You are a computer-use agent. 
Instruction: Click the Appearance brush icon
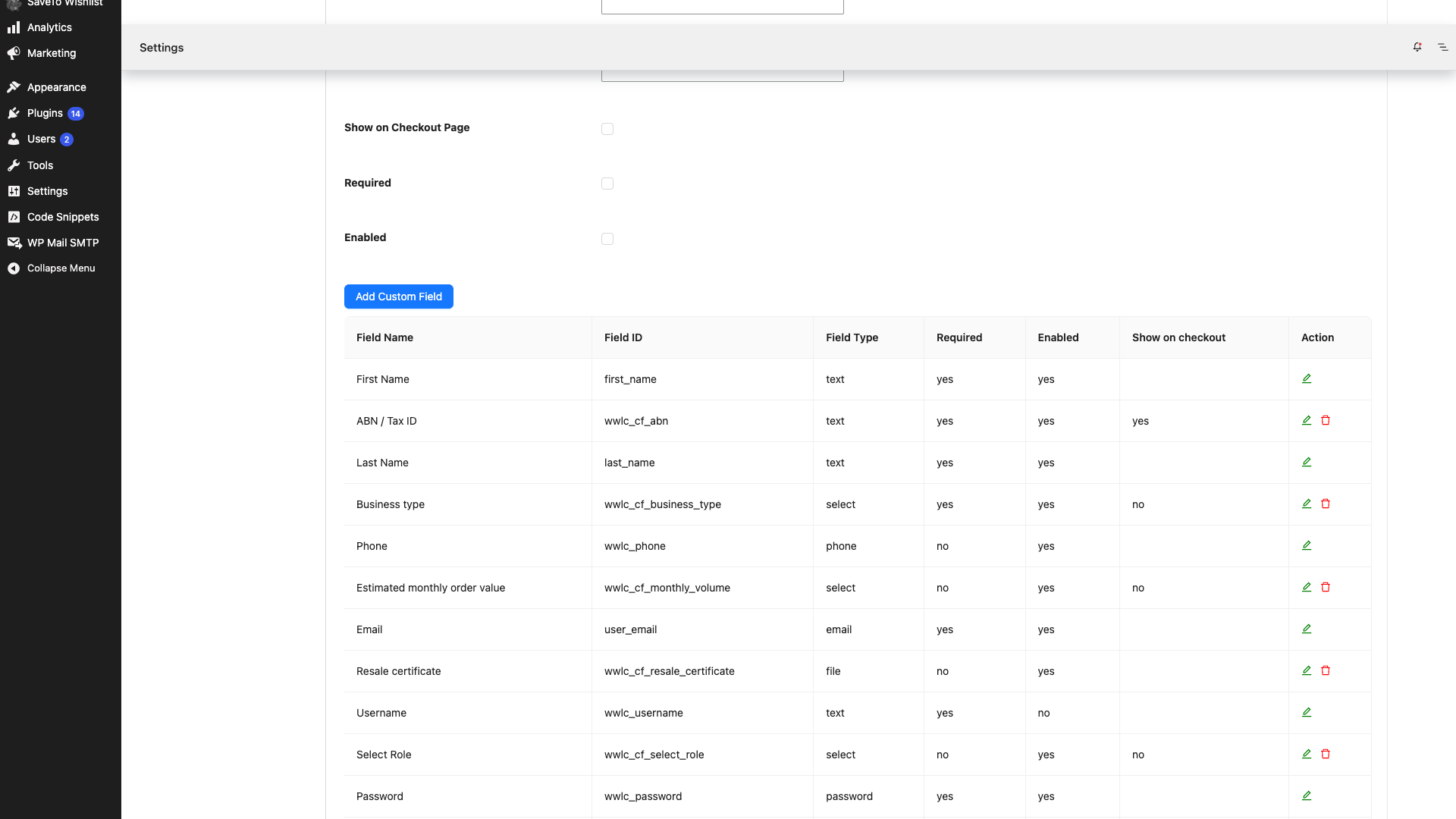click(14, 87)
